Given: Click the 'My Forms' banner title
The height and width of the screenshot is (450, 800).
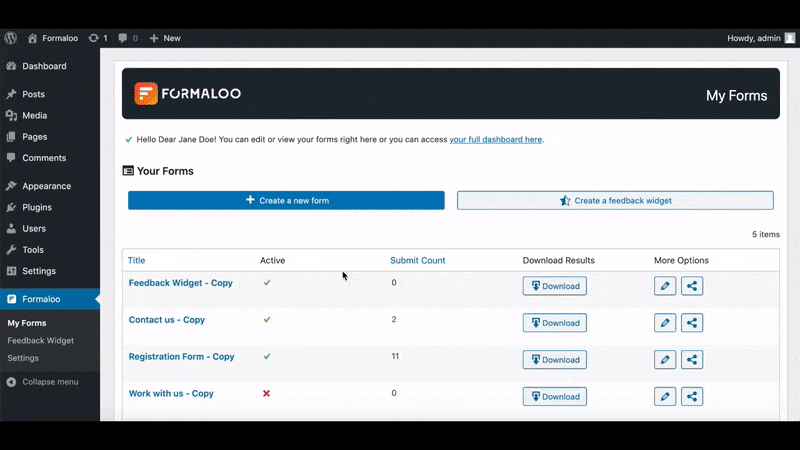Looking at the screenshot, I should pyautogui.click(x=736, y=95).
